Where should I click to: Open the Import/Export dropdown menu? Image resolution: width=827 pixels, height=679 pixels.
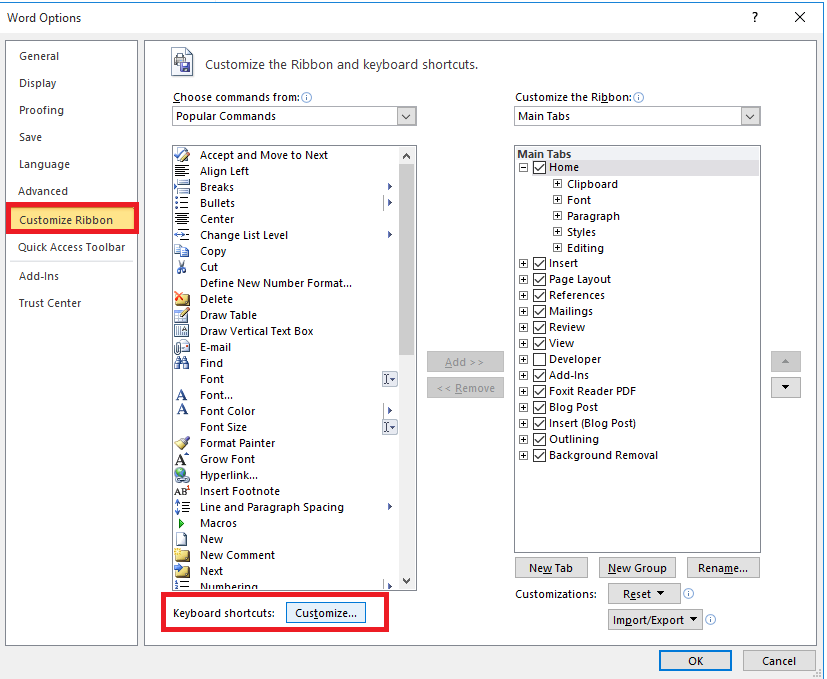pyautogui.click(x=656, y=620)
